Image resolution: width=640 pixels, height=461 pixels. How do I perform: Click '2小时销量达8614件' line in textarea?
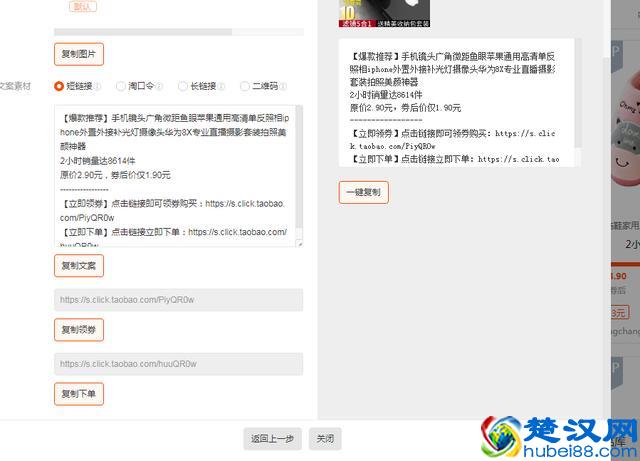point(98,161)
